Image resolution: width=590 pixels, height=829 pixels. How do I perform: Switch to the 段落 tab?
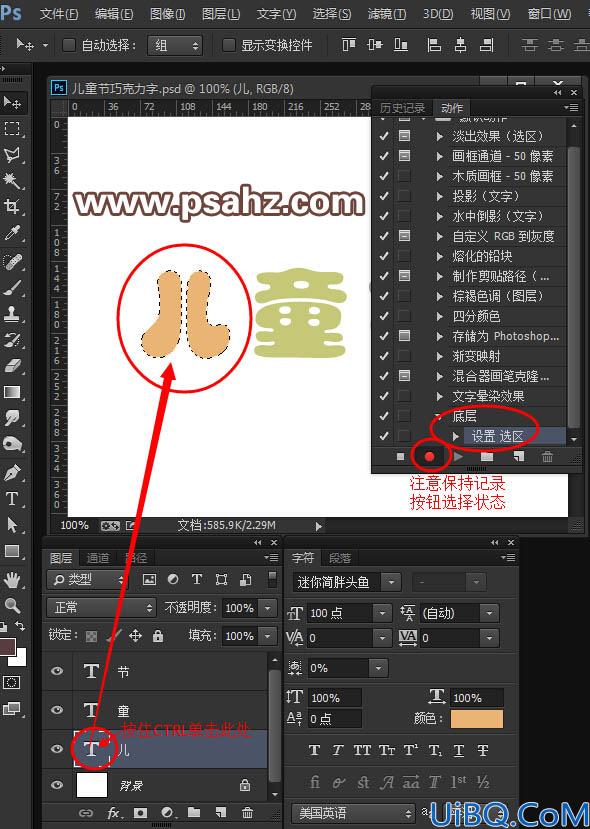(340, 558)
